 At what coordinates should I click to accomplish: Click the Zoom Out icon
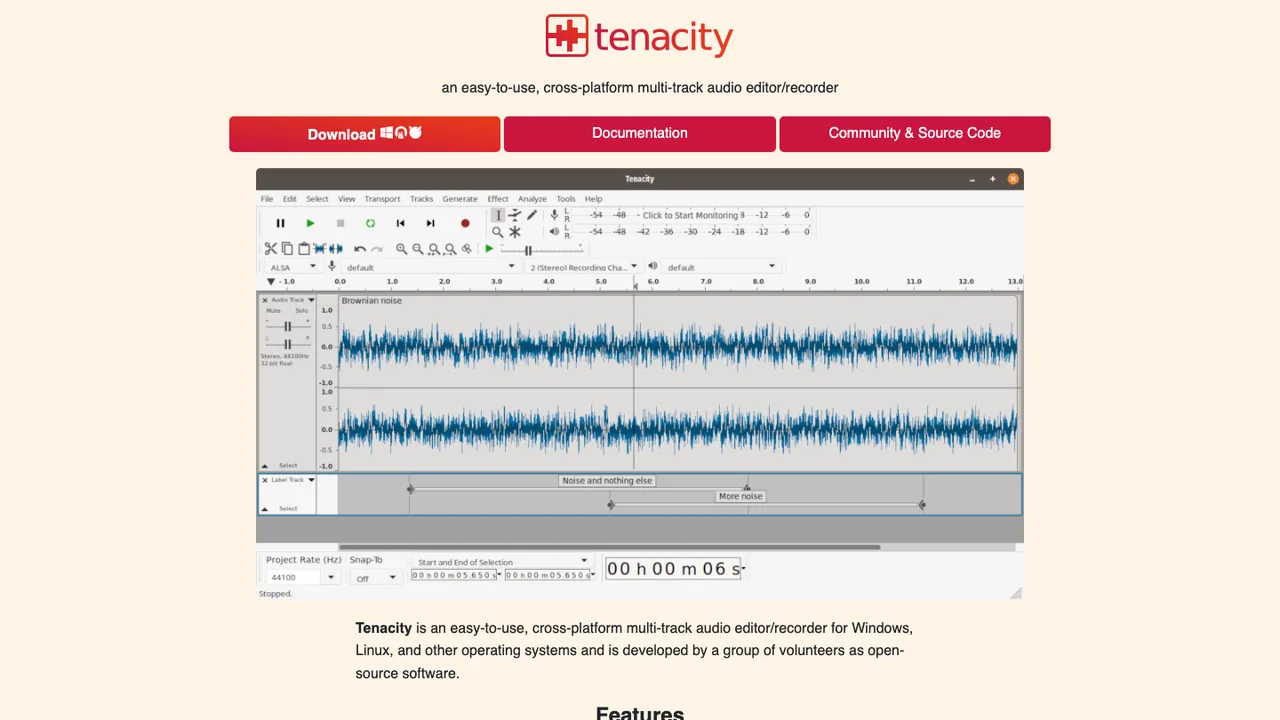[418, 249]
